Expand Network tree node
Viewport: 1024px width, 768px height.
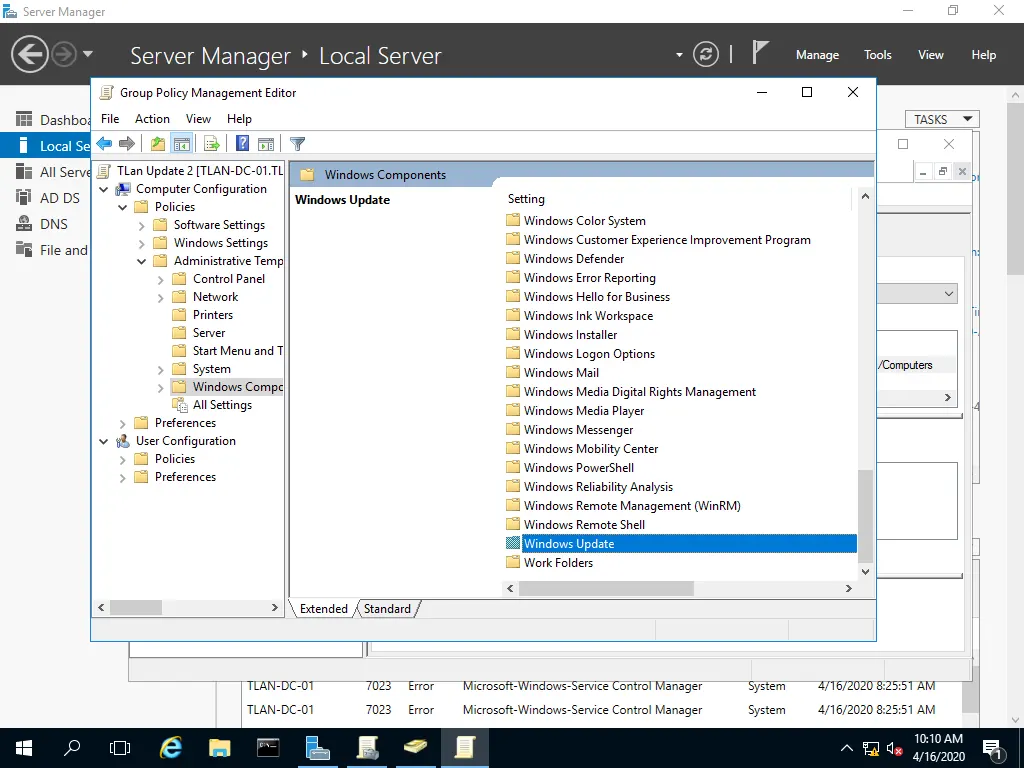pyautogui.click(x=161, y=297)
